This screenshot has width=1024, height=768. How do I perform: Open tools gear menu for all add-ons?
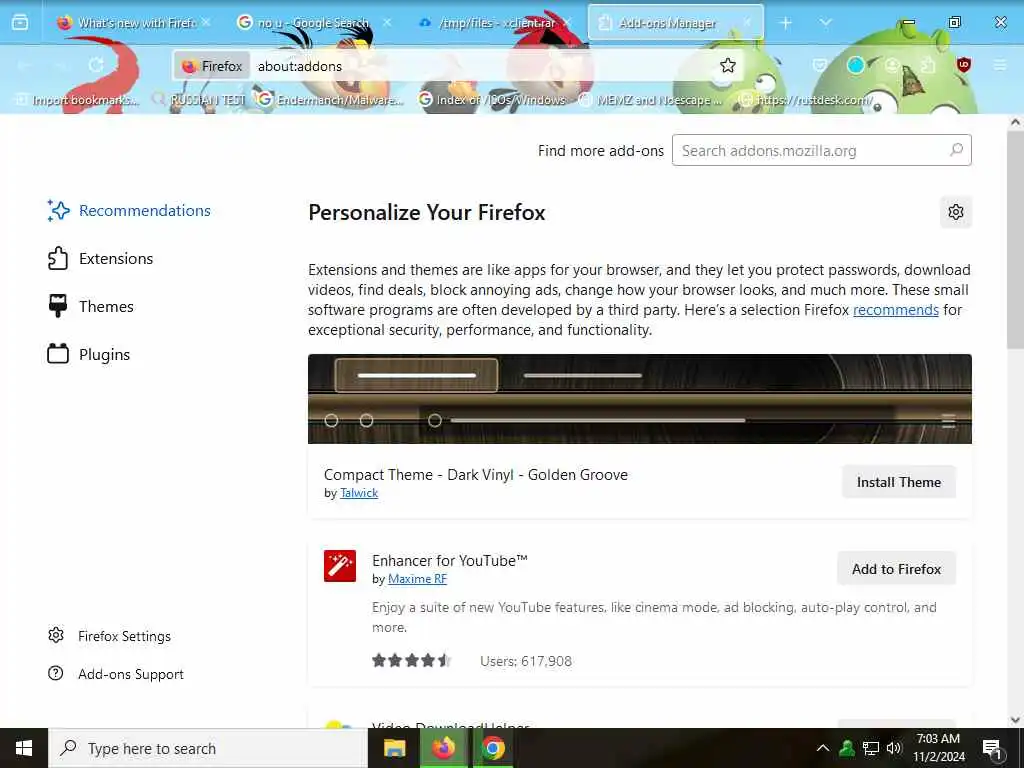click(956, 212)
